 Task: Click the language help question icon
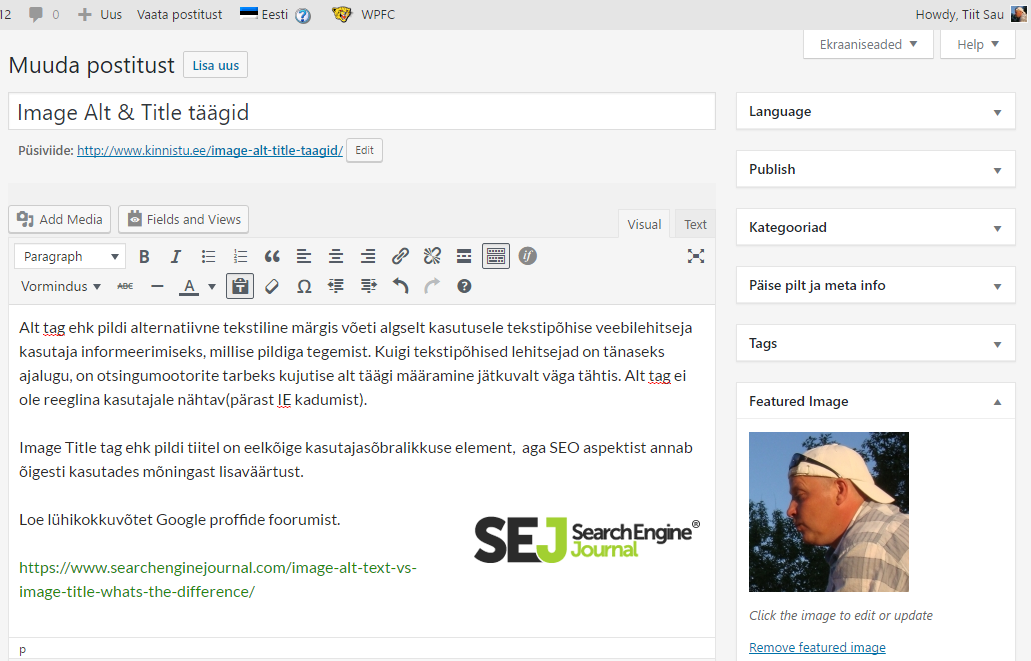[x=303, y=15]
